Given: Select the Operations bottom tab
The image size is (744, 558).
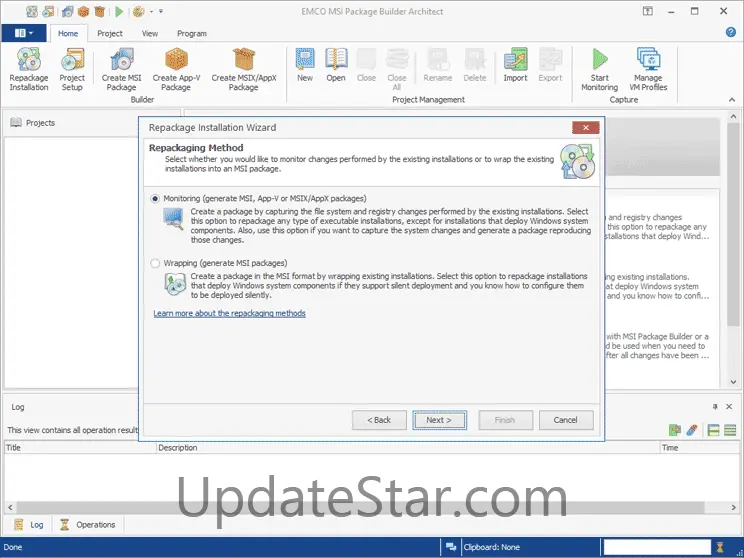Looking at the screenshot, I should coord(88,525).
